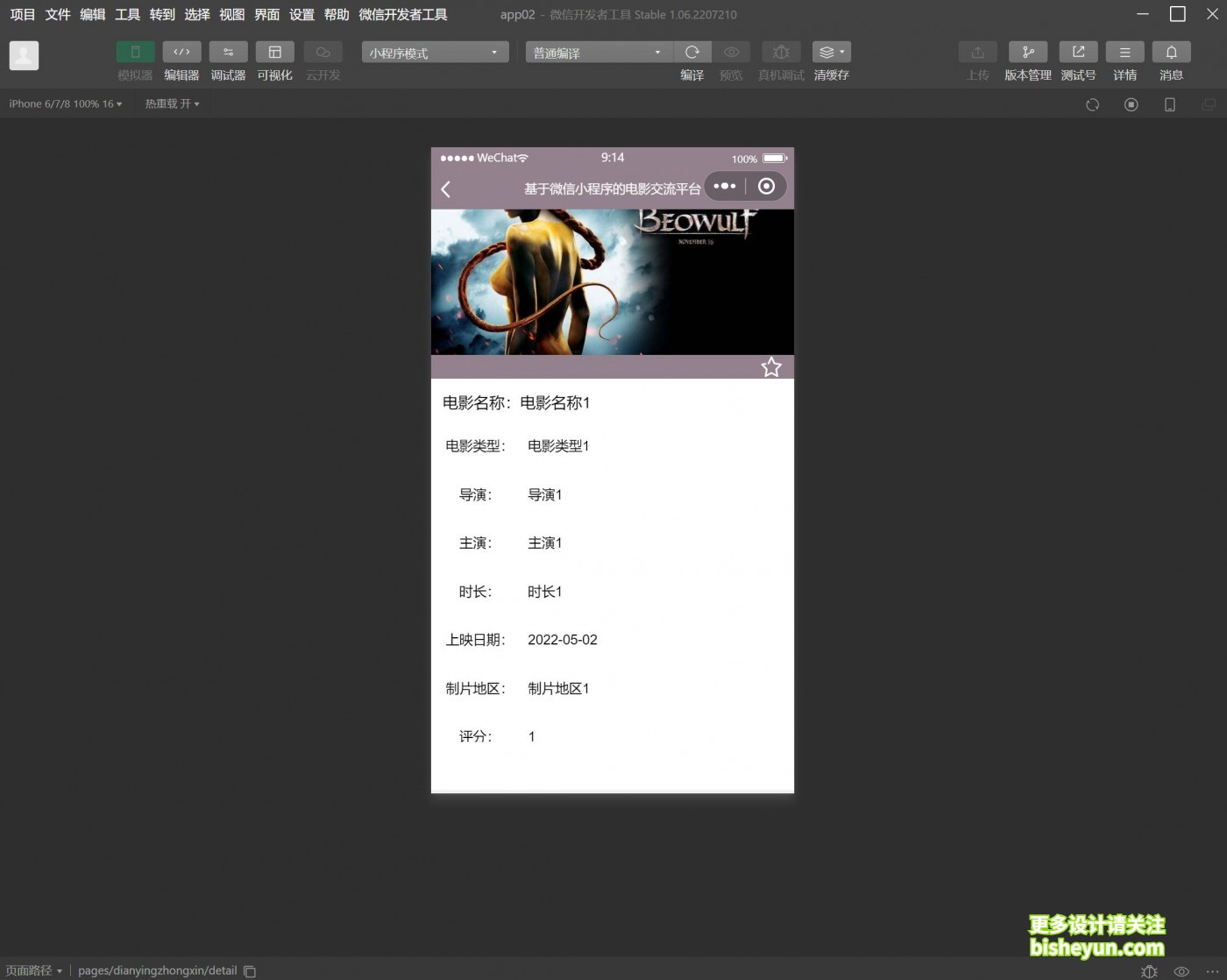Image resolution: width=1227 pixels, height=980 pixels.
Task: Open the messages bell icon
Action: click(x=1171, y=52)
